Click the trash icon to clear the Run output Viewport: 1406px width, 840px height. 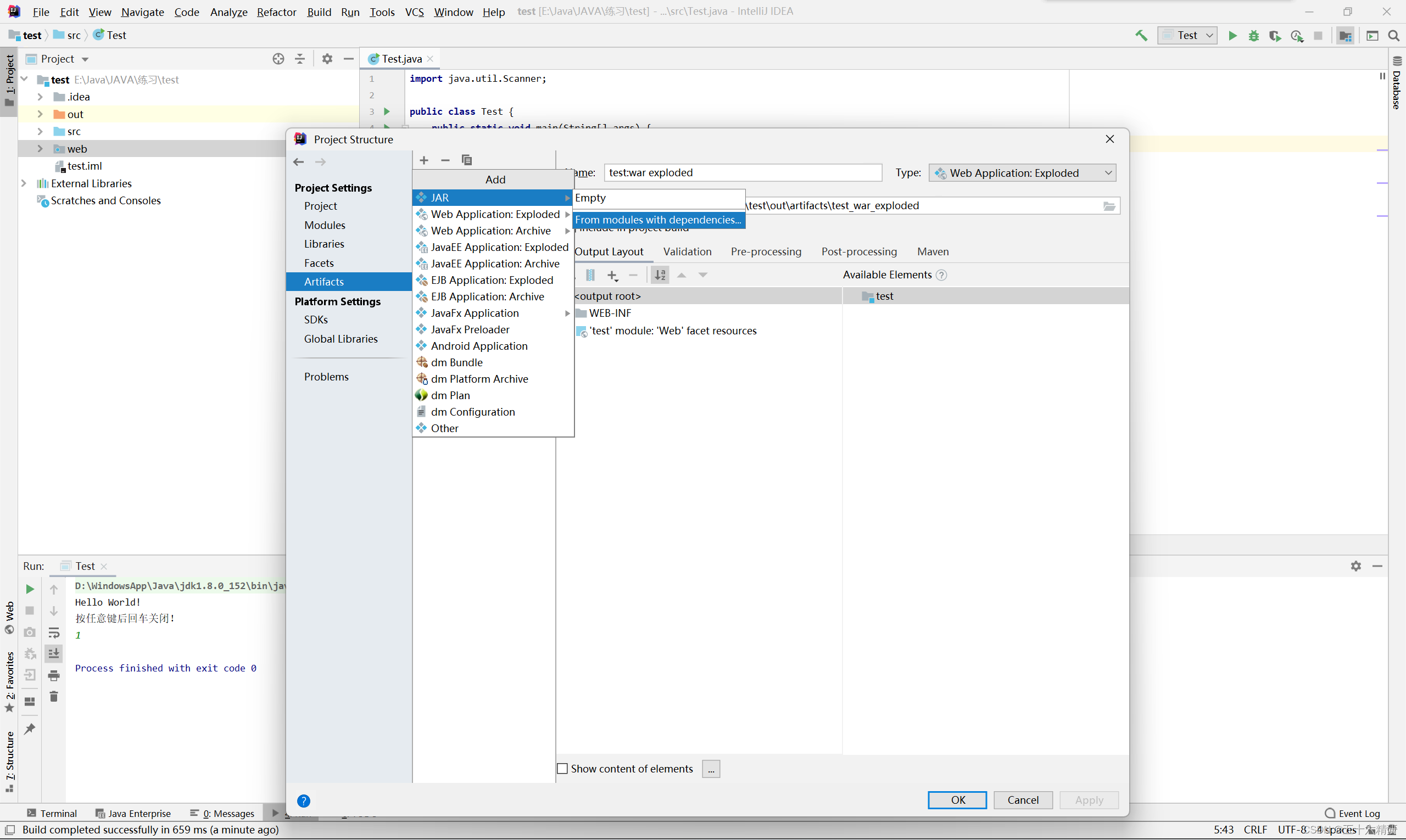(x=54, y=697)
